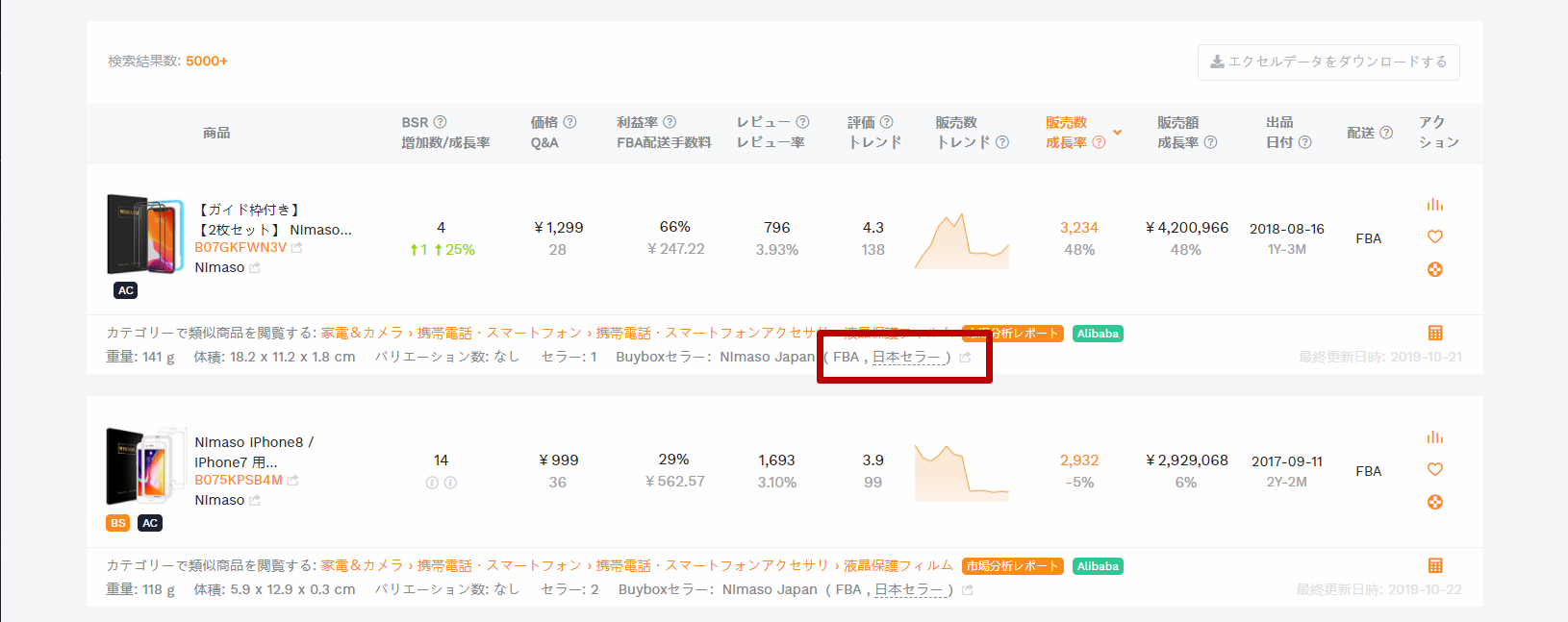Click the 5000+ search result count

pyautogui.click(x=207, y=61)
